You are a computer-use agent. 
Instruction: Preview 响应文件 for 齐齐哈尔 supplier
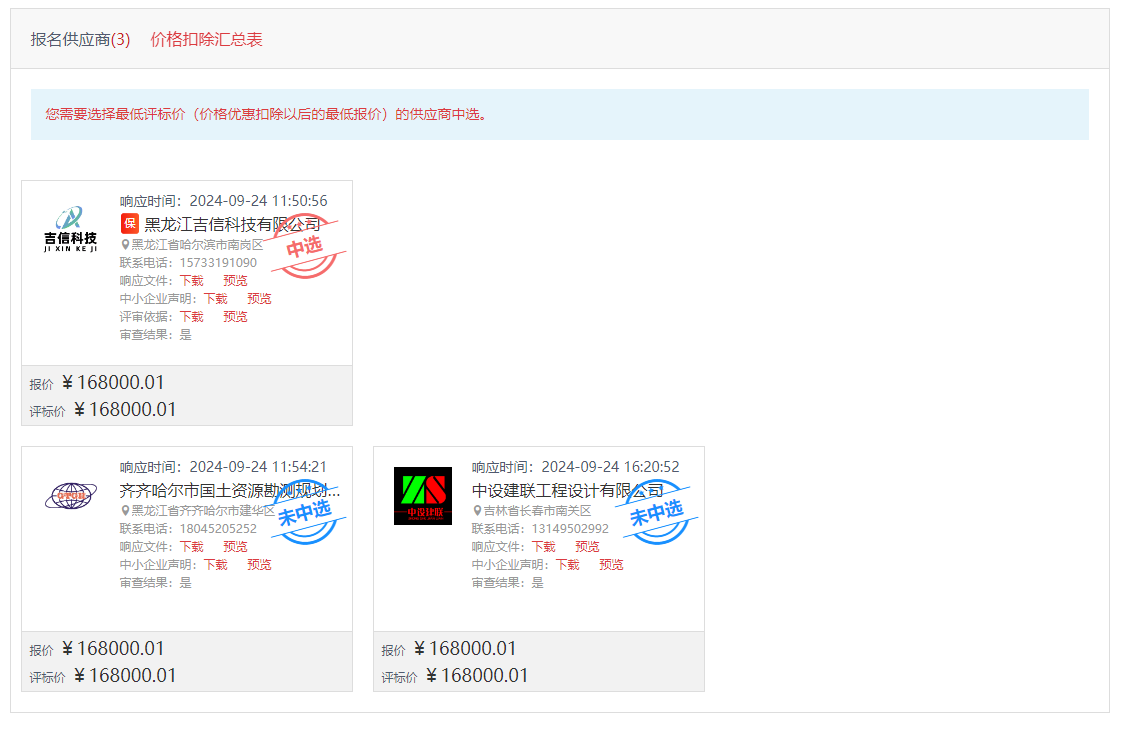click(x=235, y=547)
